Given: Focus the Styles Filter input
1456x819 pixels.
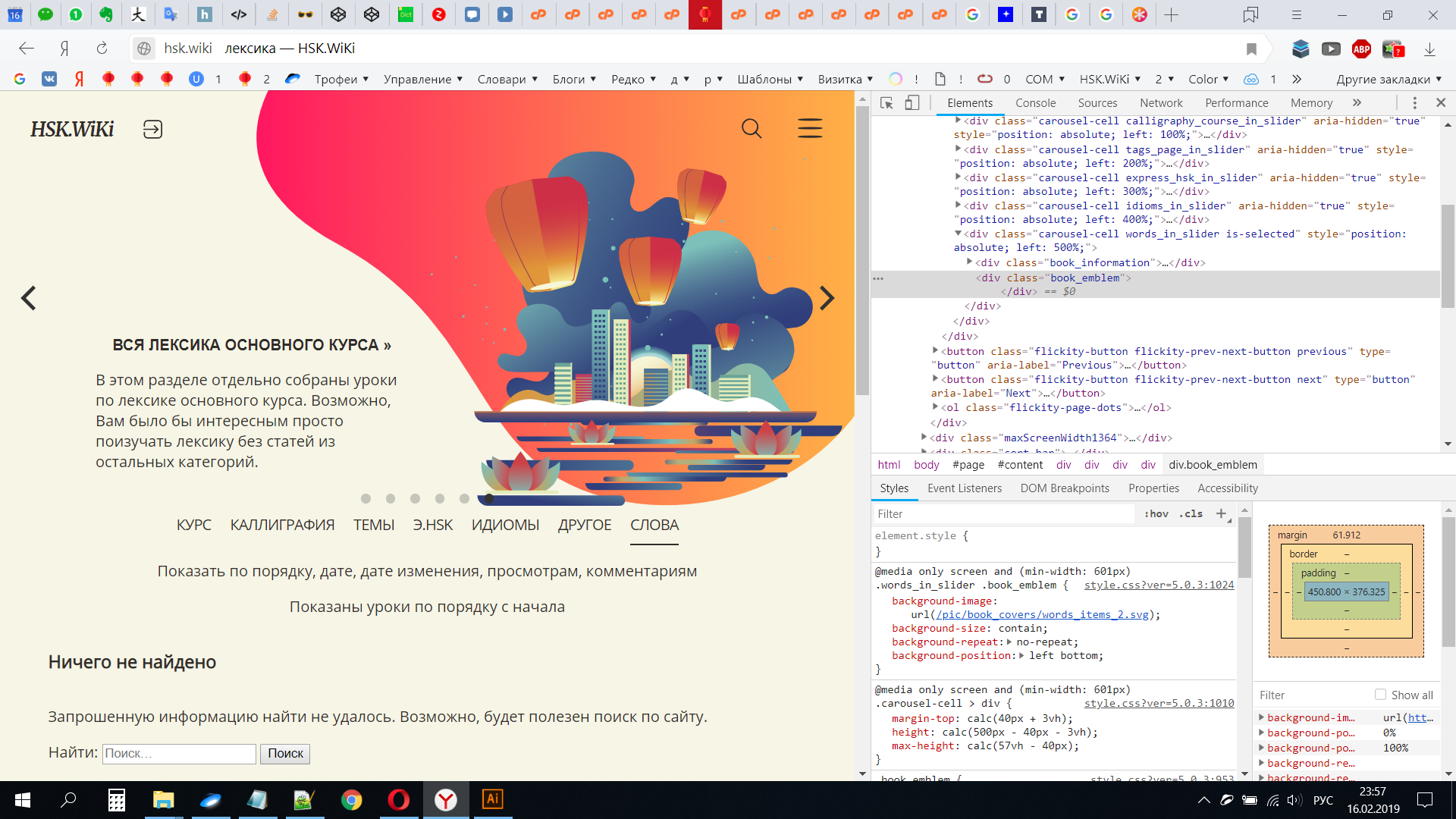Looking at the screenshot, I should pyautogui.click(x=1003, y=514).
